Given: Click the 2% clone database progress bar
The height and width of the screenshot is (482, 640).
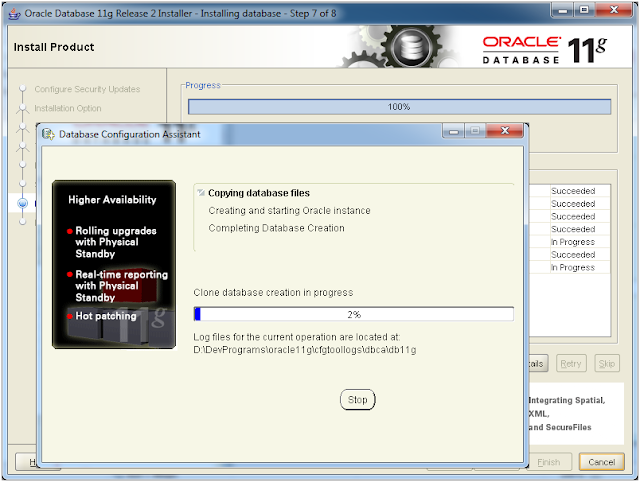Looking at the screenshot, I should pyautogui.click(x=353, y=314).
